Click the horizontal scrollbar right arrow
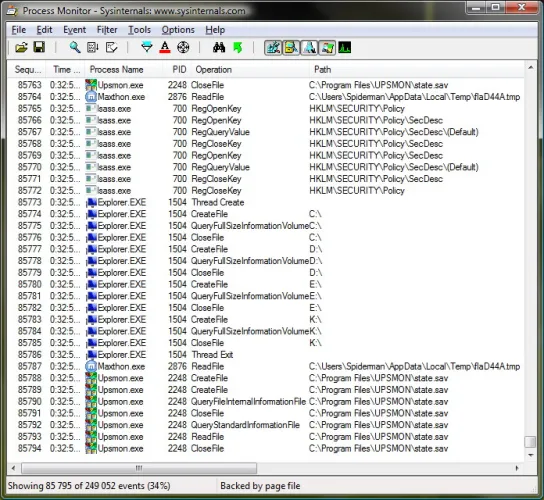 pos(517,468)
